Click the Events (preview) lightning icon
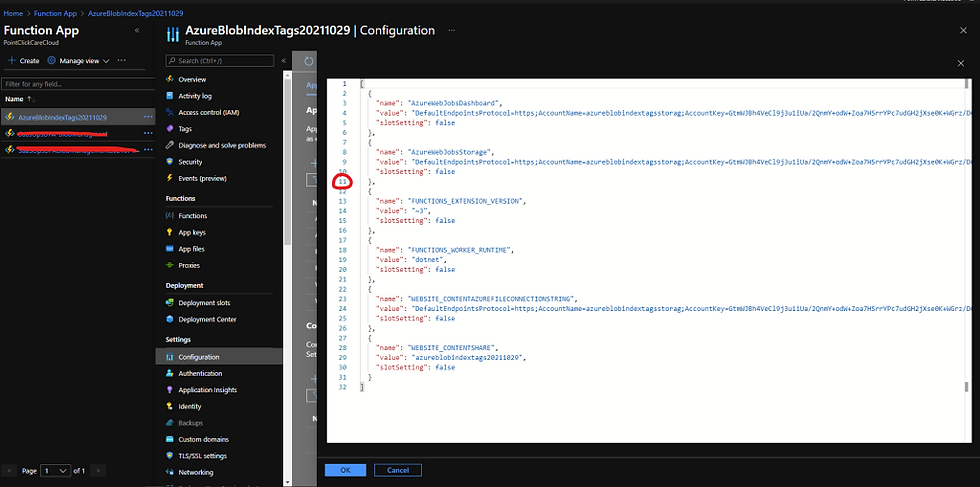The width and height of the screenshot is (980, 487). 169,178
